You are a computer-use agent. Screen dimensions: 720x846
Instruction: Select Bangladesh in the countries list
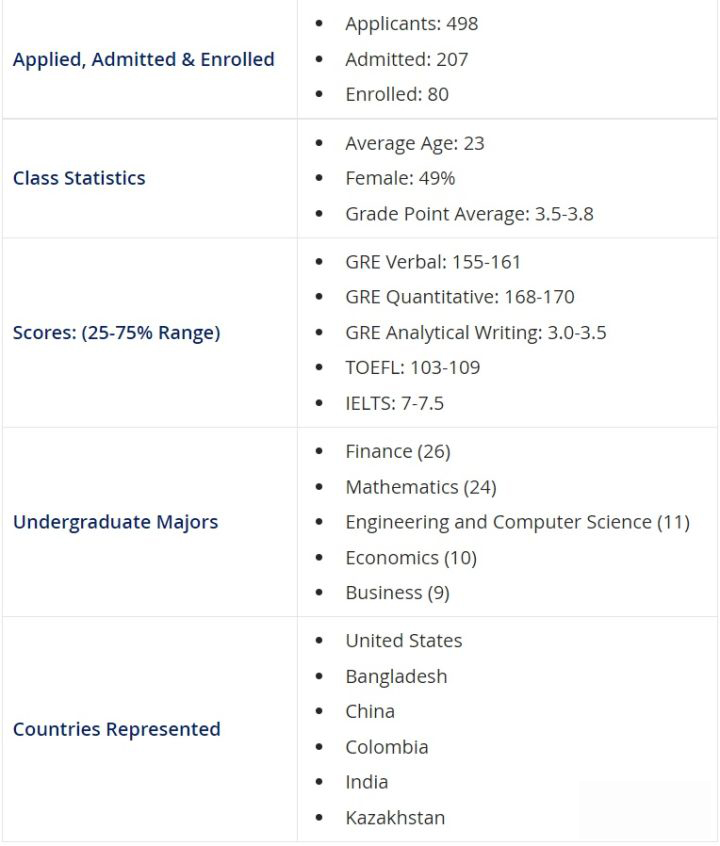[396, 676]
